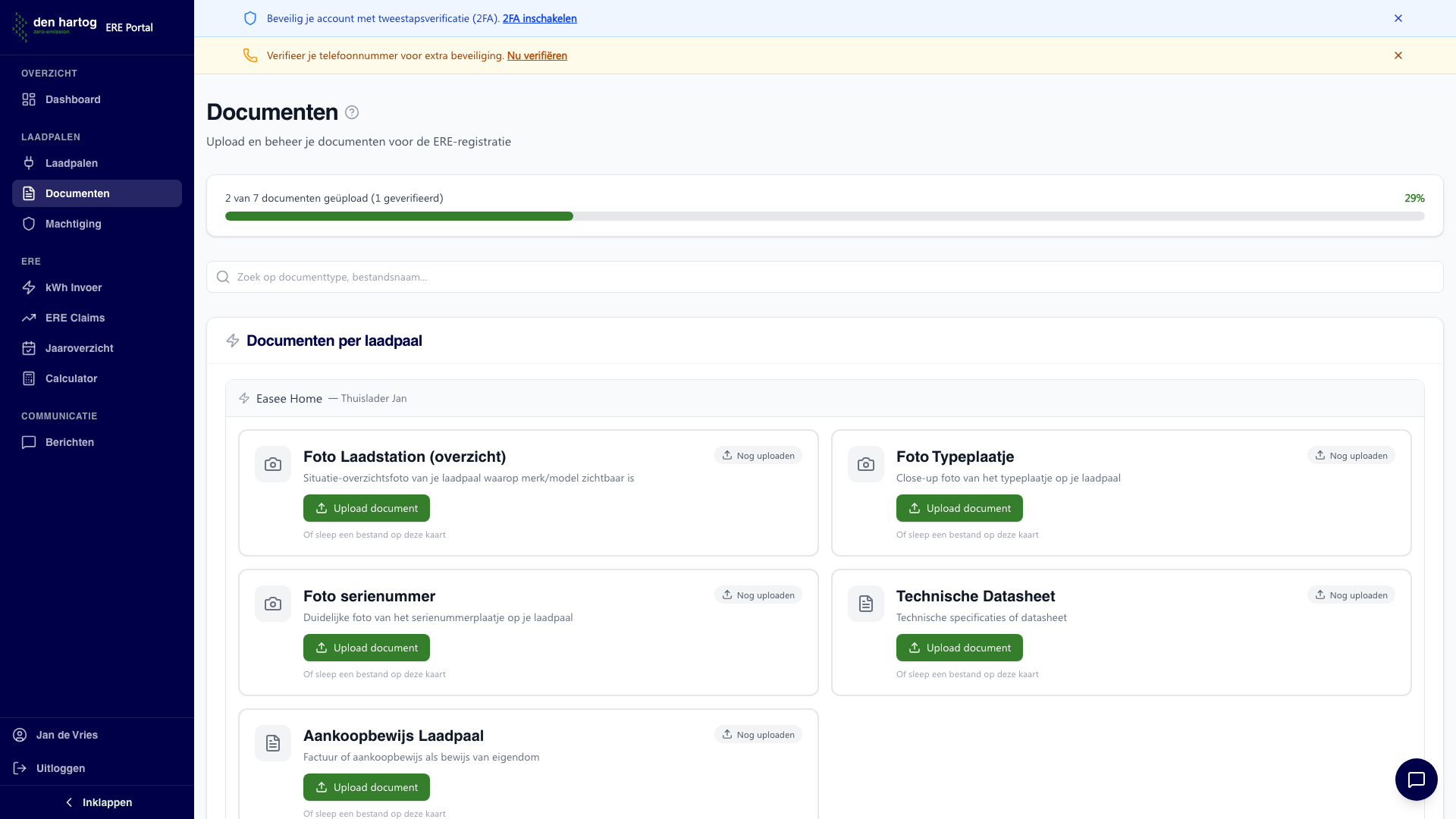
Task: Focus the document search field
Action: [825, 277]
